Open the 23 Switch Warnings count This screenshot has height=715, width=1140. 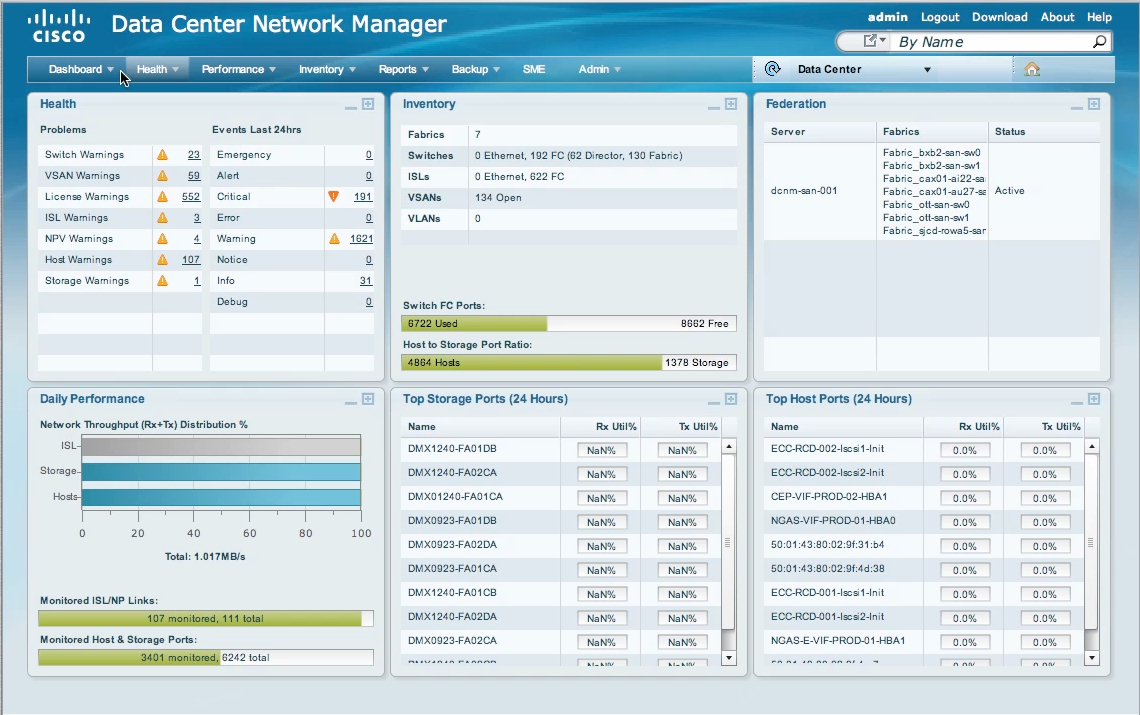(x=193, y=154)
